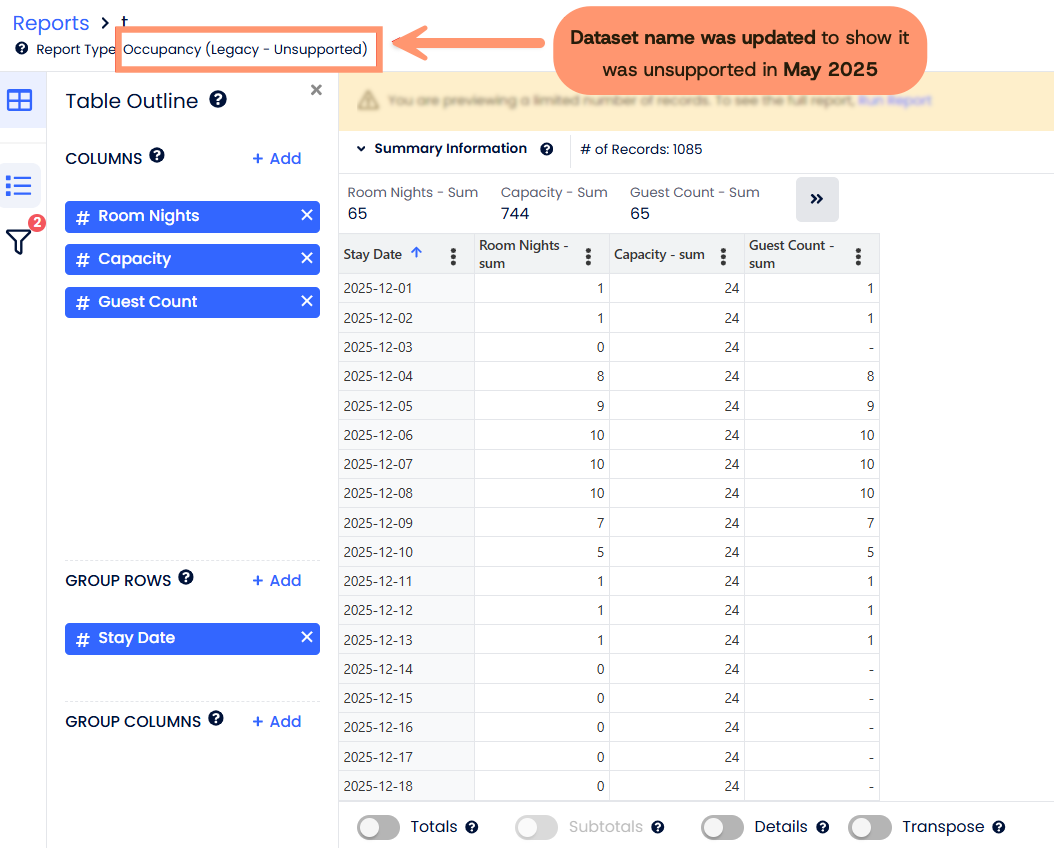Open the Guest Count - sum column menu
Image resolution: width=1054 pixels, height=848 pixels.
pos(858,256)
